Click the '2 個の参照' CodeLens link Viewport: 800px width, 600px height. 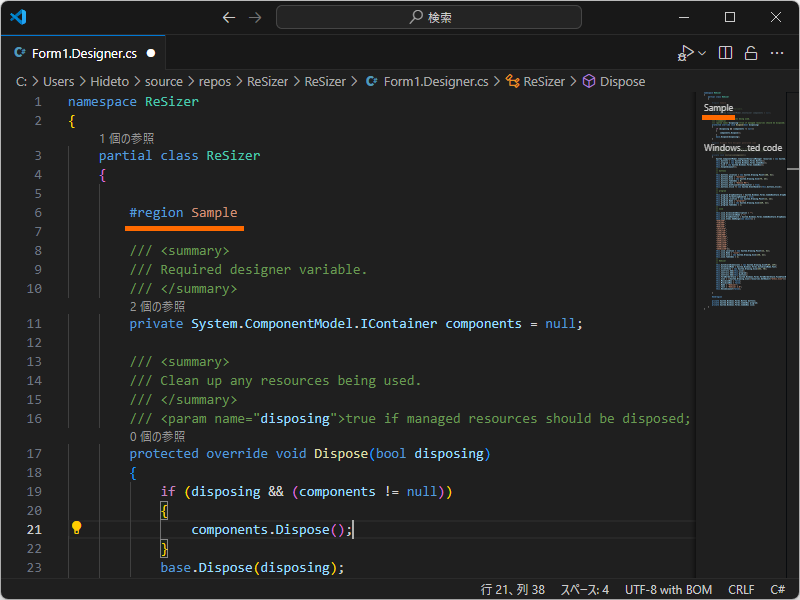point(157,306)
